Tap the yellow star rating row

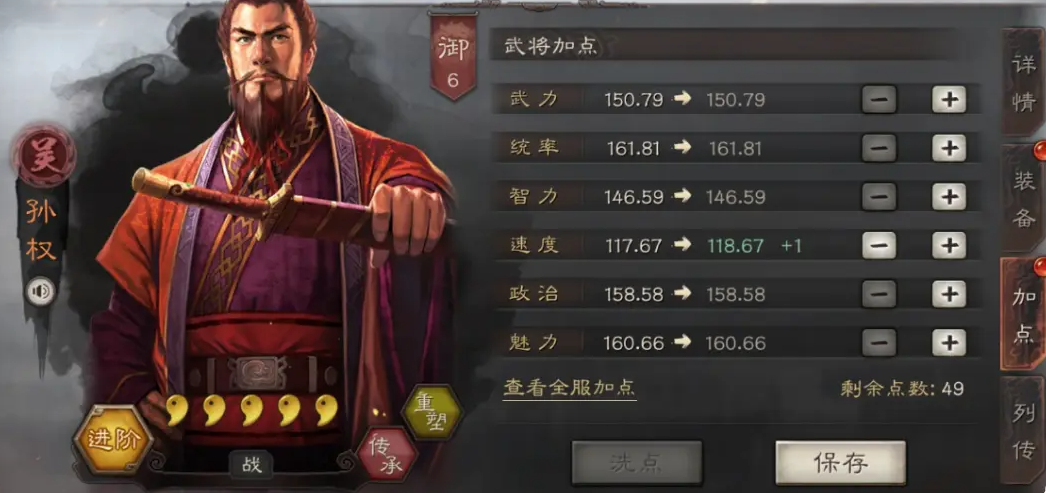(x=251, y=410)
